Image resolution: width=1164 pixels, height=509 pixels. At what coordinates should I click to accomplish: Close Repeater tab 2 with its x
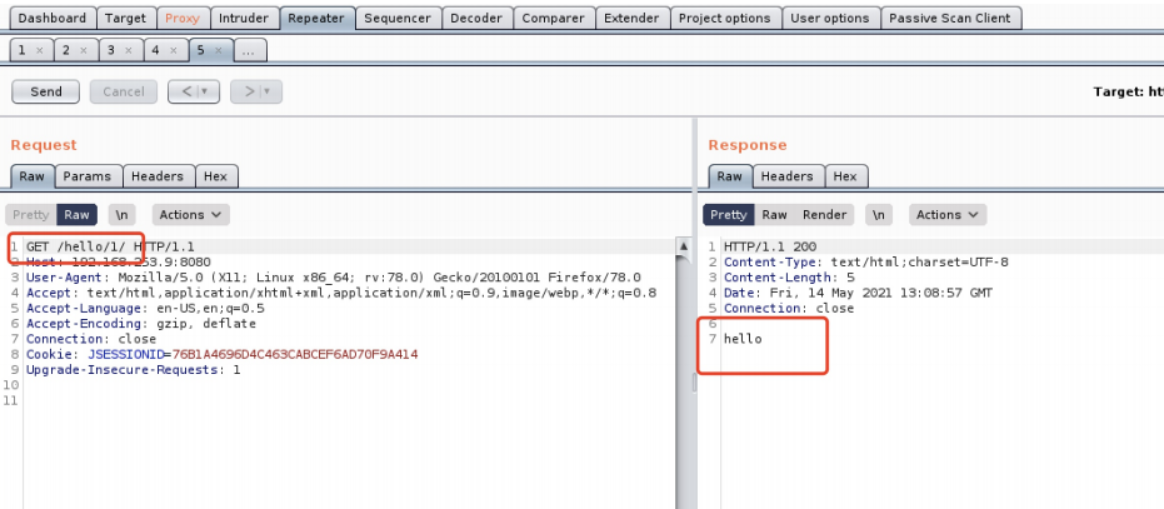[x=84, y=50]
